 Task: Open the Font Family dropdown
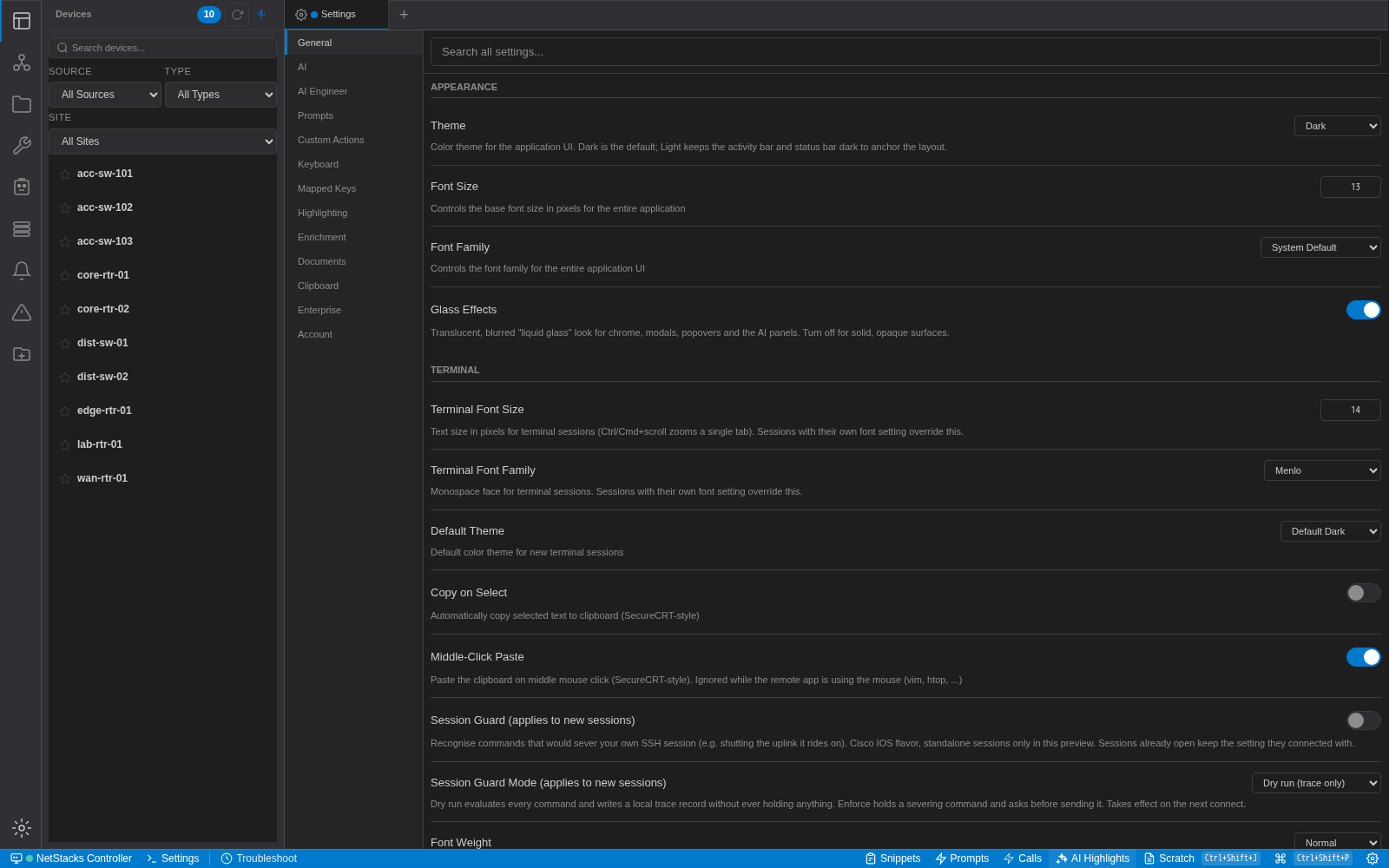pos(1320,247)
